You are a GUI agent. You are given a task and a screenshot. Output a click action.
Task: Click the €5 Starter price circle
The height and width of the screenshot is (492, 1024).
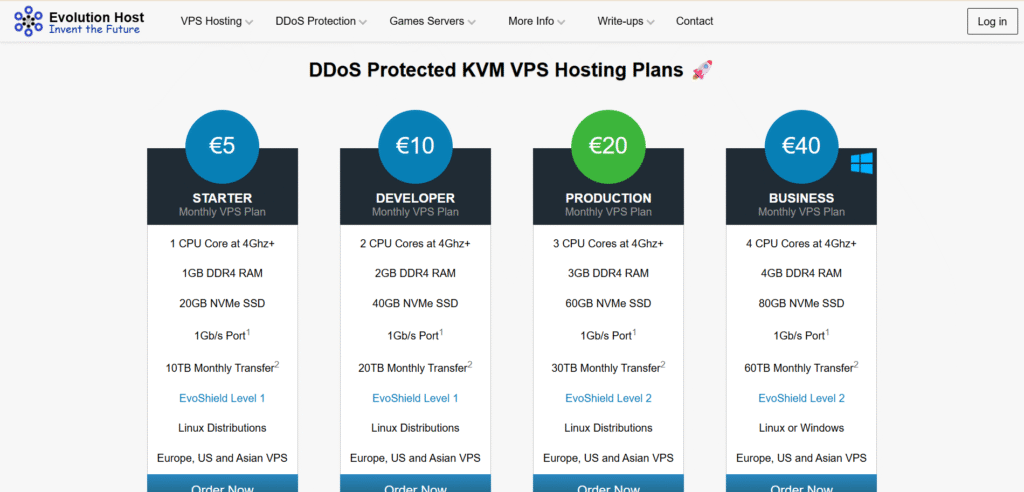point(222,146)
